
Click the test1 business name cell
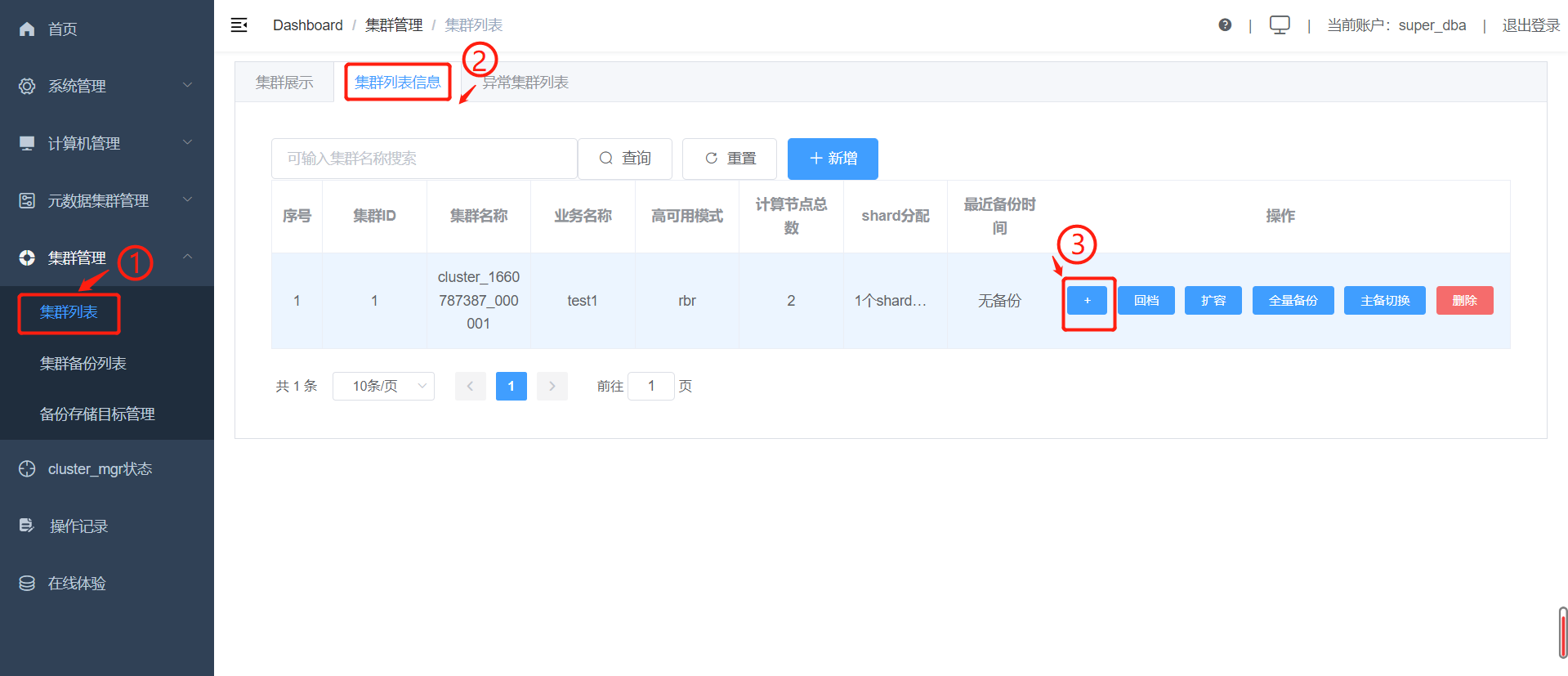[583, 301]
